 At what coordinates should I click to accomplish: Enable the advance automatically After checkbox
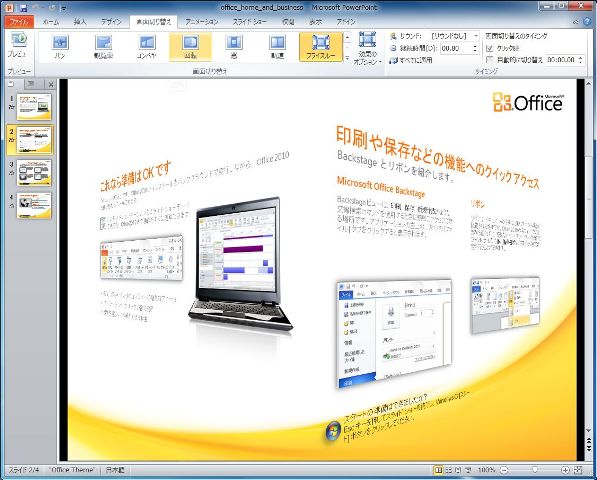[490, 60]
